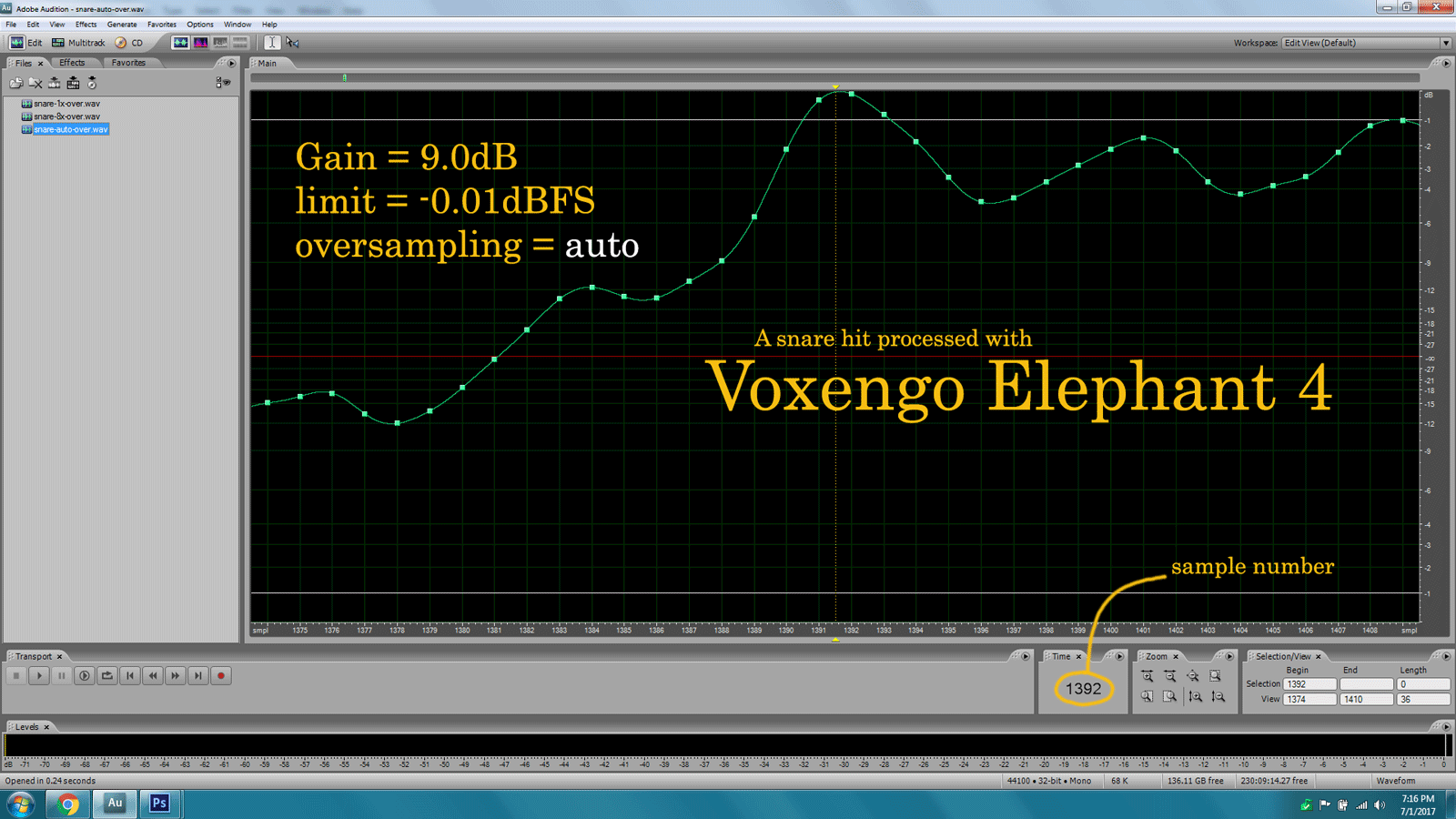Click the Play button in Transport panel
Screen dimensions: 1456x819
tap(39, 676)
